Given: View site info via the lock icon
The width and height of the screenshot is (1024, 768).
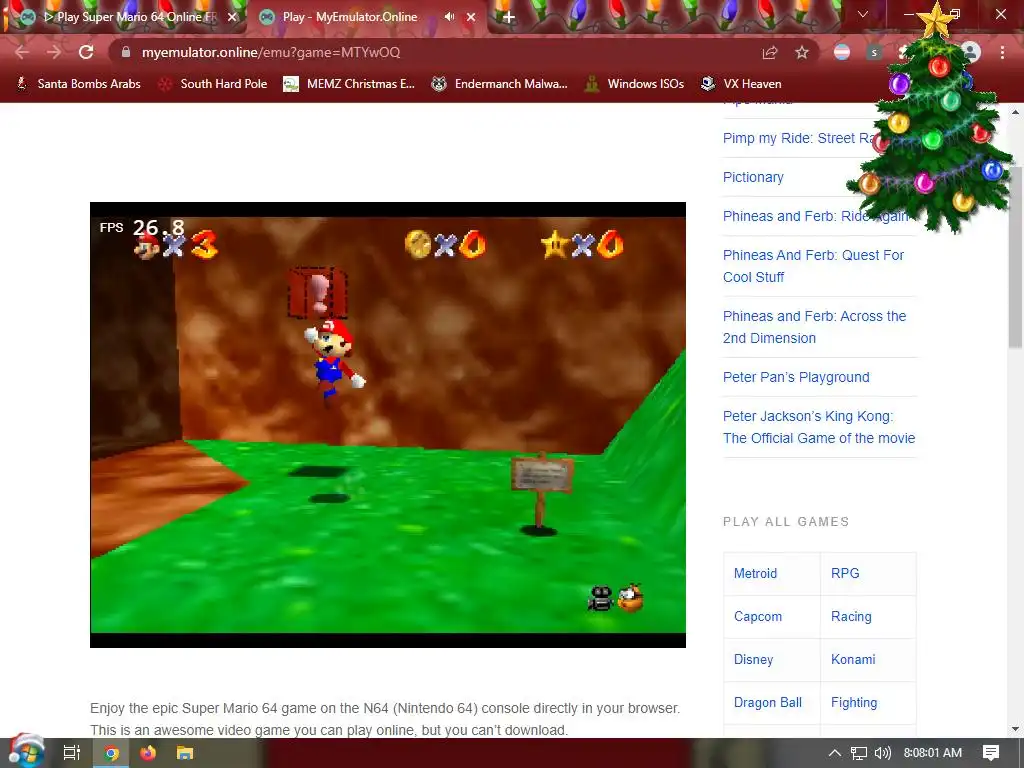Looking at the screenshot, I should coord(126,52).
